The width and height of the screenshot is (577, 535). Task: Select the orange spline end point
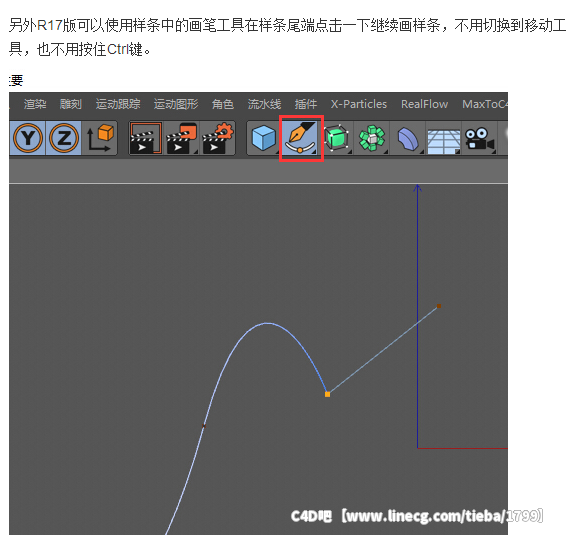(328, 394)
